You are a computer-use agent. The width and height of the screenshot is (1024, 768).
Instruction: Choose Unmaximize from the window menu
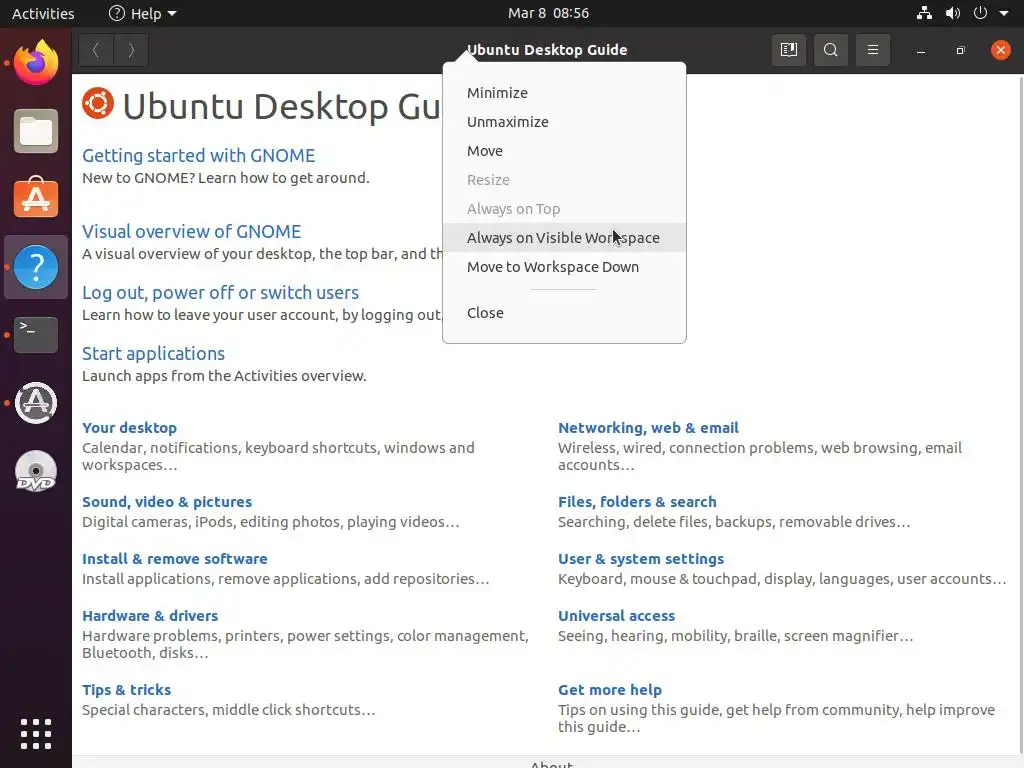click(564, 121)
